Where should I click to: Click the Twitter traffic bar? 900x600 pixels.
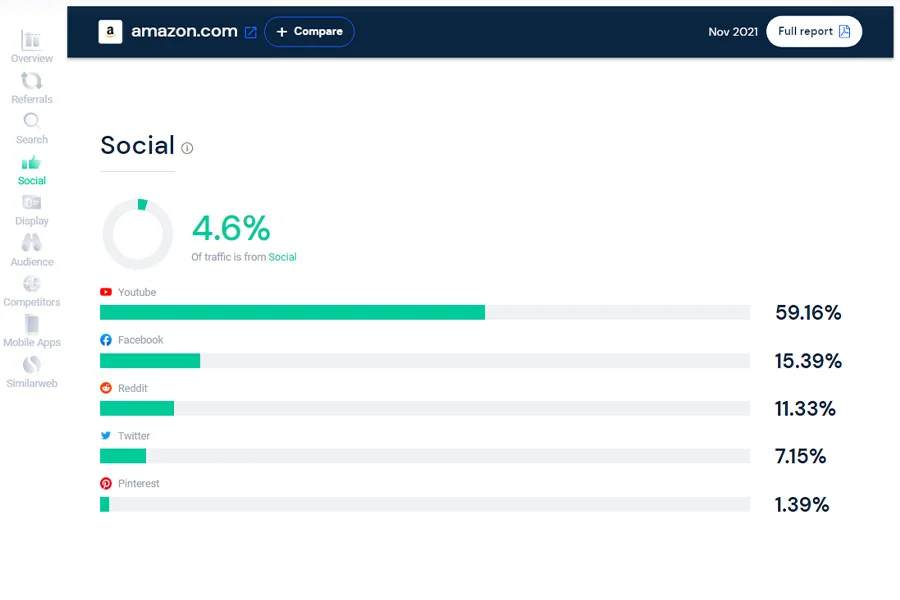pos(425,456)
